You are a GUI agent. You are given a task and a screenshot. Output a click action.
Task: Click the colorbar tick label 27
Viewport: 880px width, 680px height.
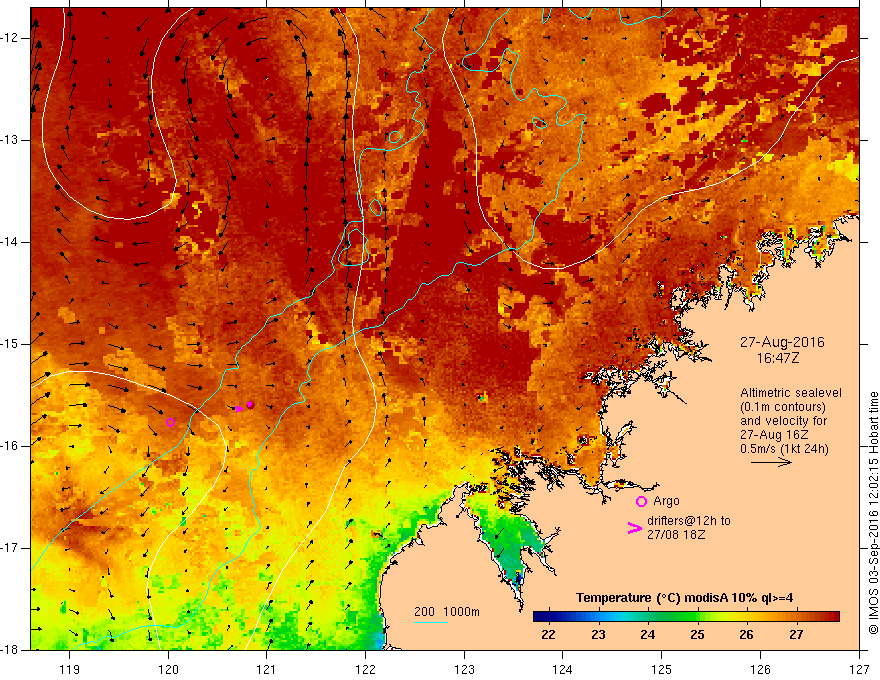pyautogui.click(x=796, y=635)
